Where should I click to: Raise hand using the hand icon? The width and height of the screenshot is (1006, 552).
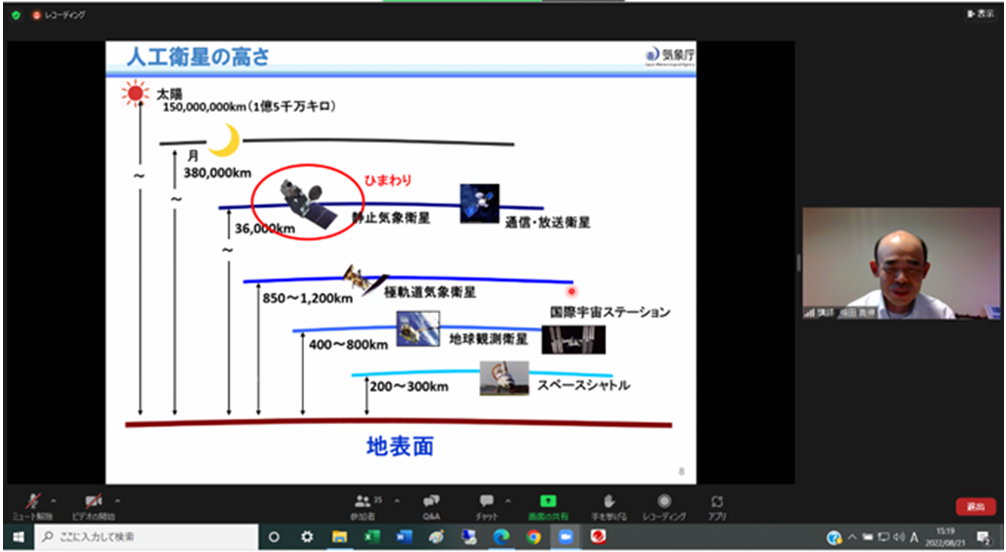(607, 504)
